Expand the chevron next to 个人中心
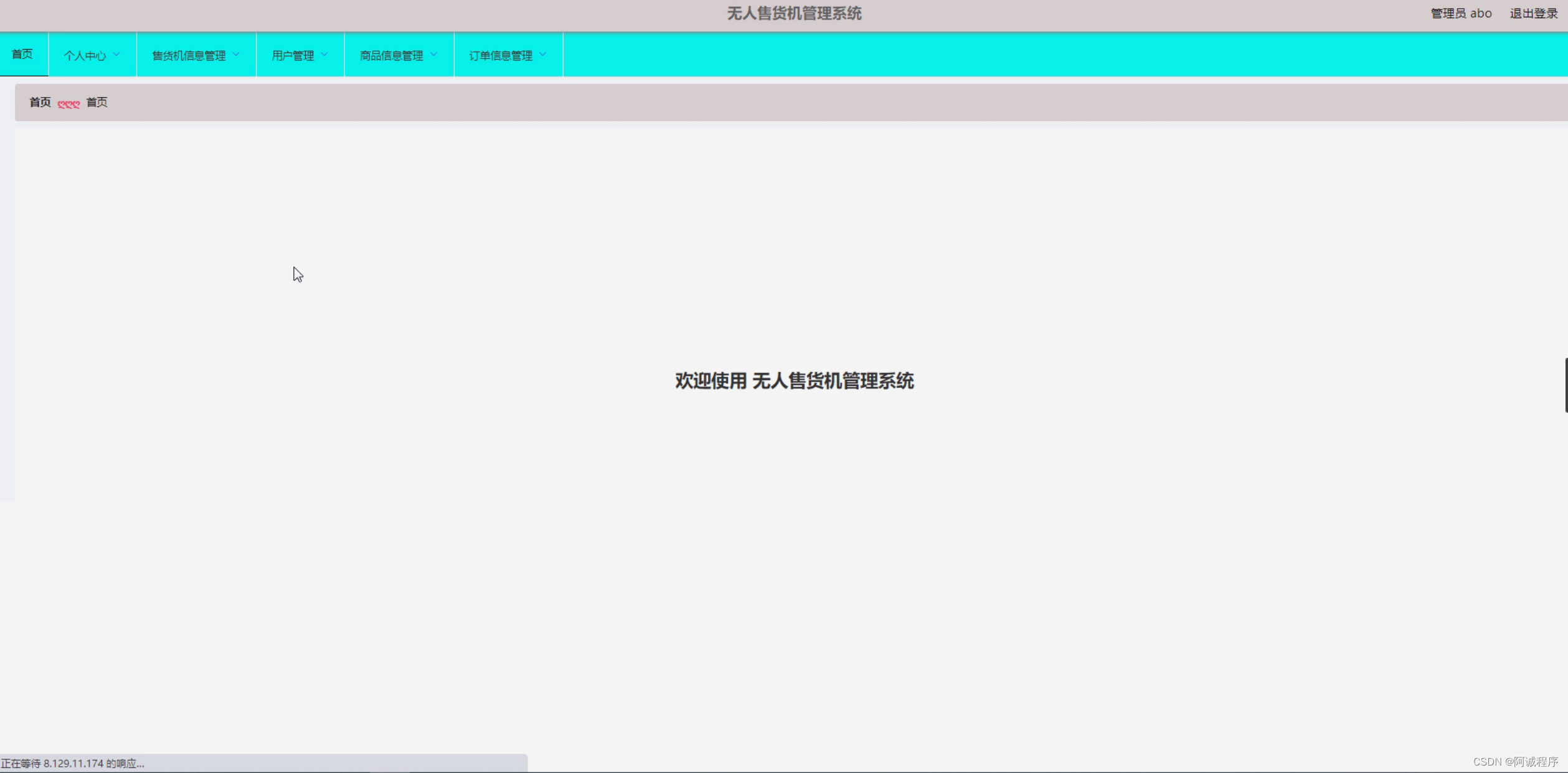1568x773 pixels. (x=116, y=55)
